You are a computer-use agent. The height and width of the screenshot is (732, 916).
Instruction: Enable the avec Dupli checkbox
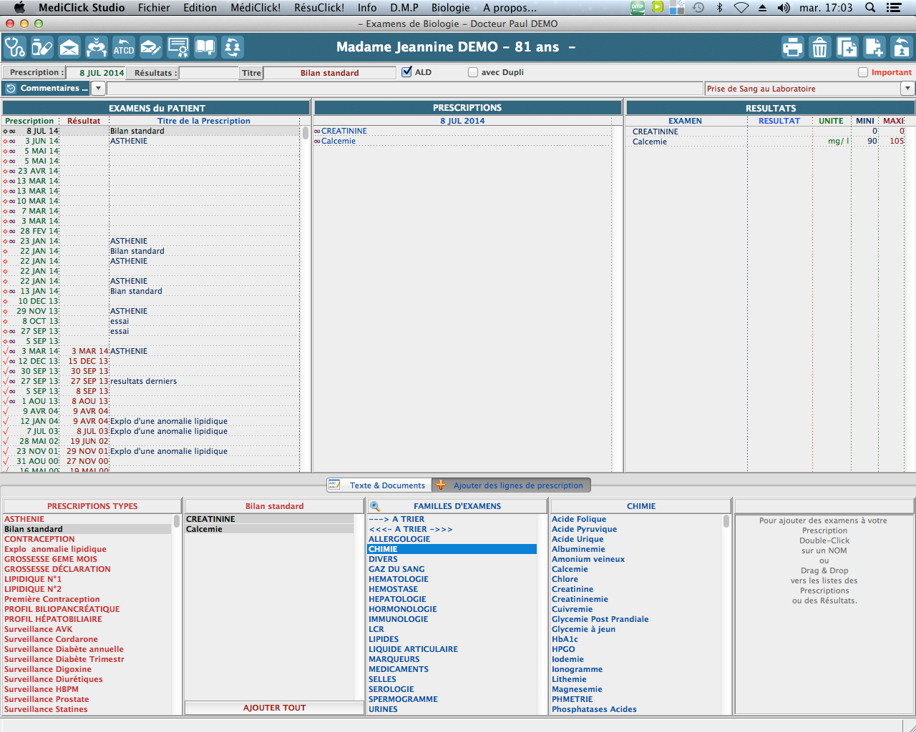point(473,72)
